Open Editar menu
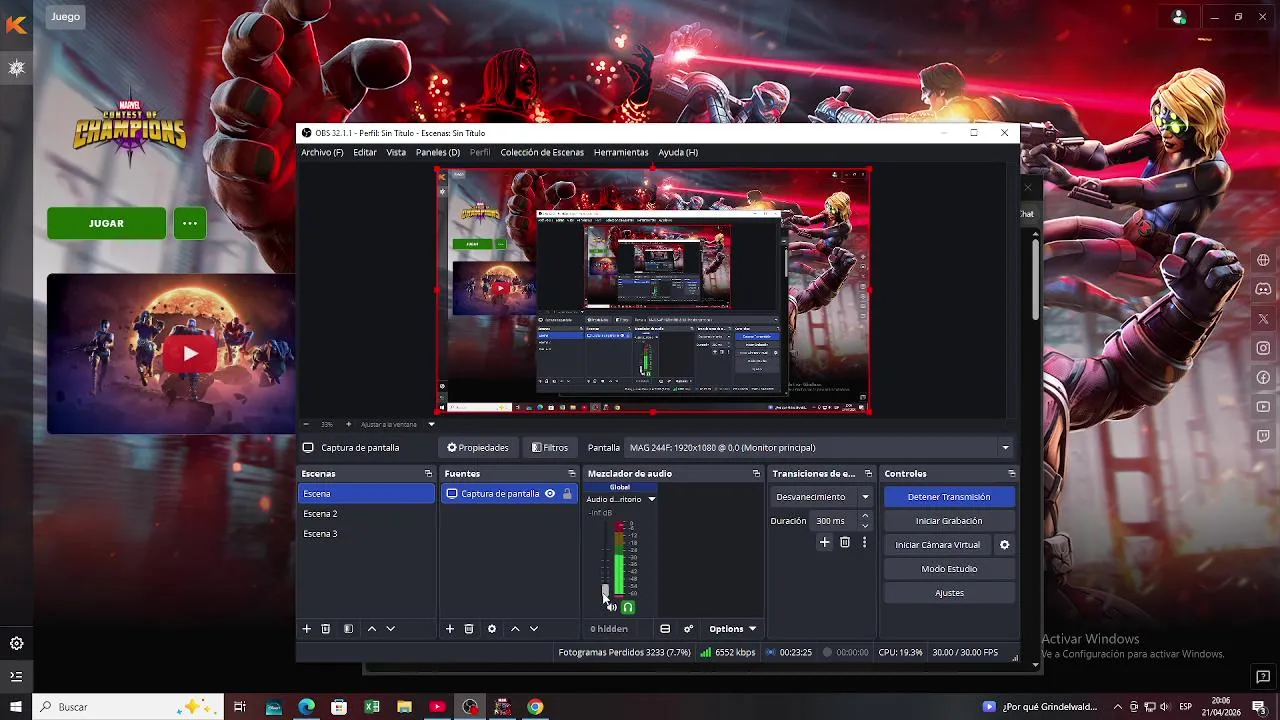Screen dimensions: 1280x720 coord(365,152)
